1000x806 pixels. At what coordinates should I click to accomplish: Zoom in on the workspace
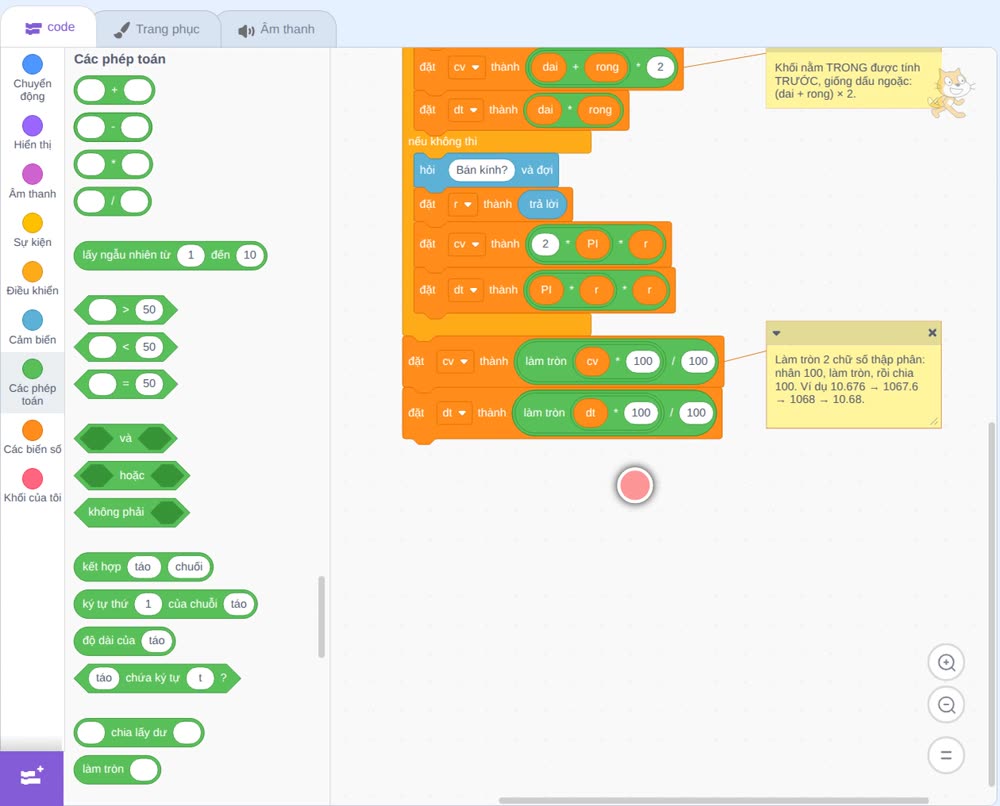(x=946, y=663)
